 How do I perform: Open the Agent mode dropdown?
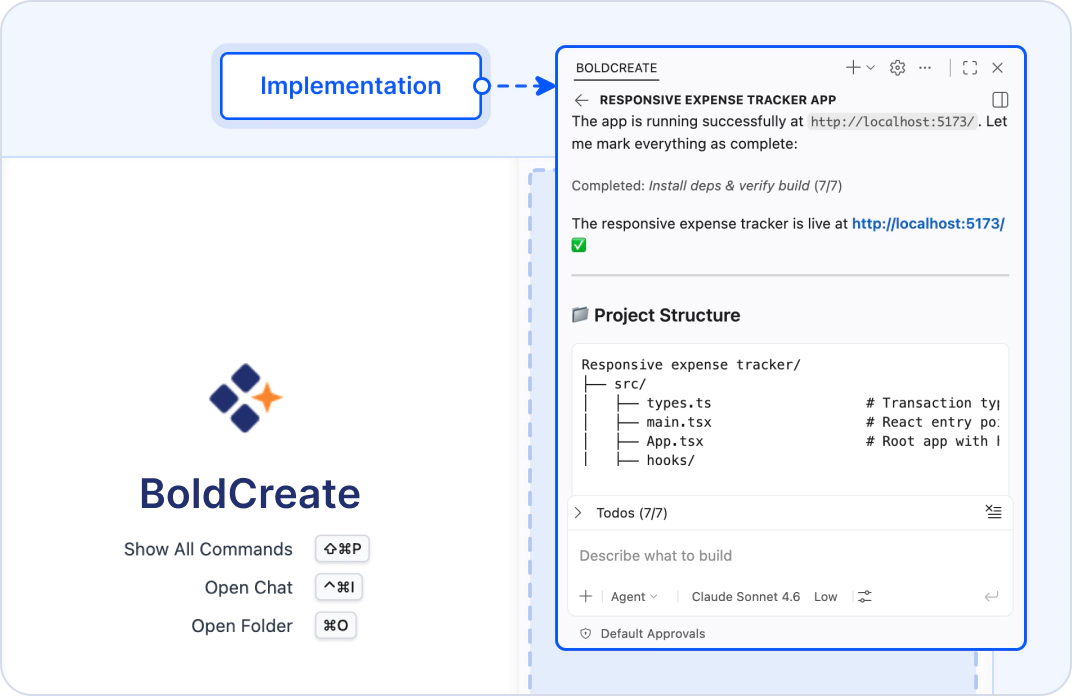coord(634,597)
